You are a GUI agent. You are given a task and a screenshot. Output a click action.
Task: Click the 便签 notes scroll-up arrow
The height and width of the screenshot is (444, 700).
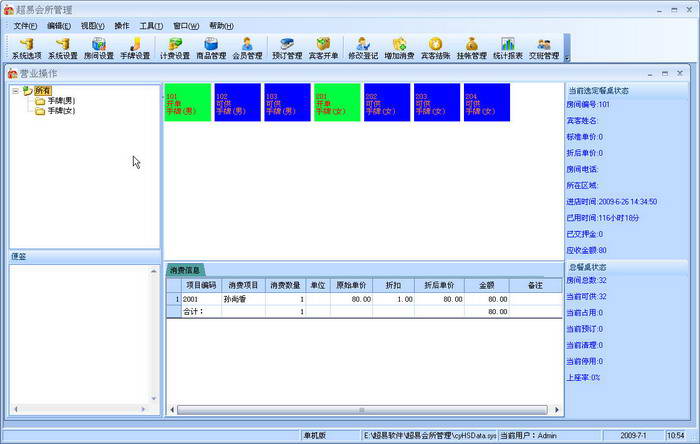point(154,271)
